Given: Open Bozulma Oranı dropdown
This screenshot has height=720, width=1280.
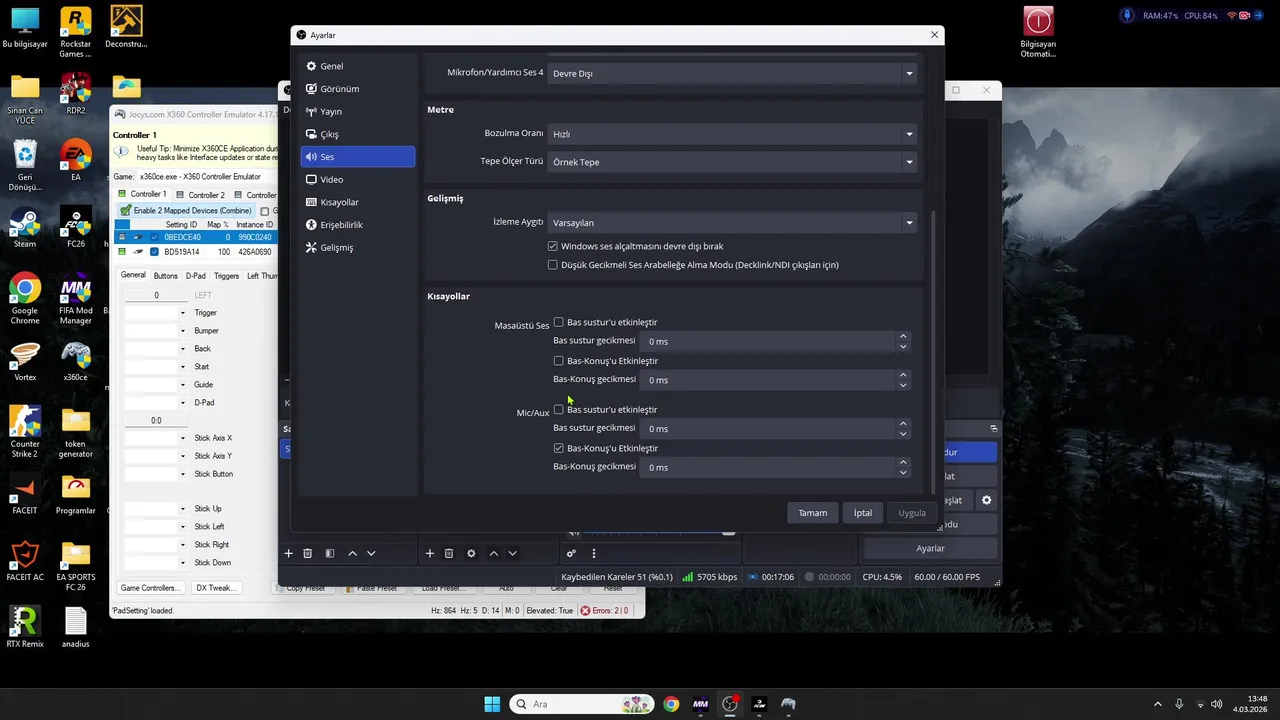Looking at the screenshot, I should pyautogui.click(x=732, y=134).
